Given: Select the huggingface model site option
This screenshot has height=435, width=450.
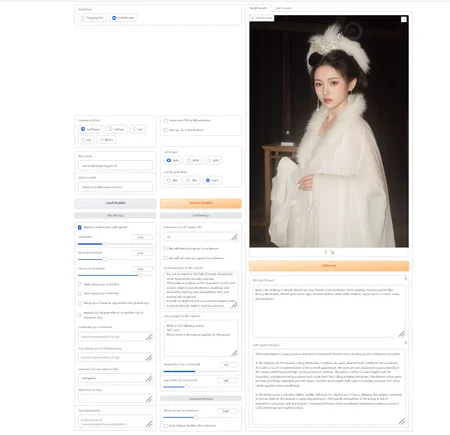Looking at the screenshot, I should tap(92, 18).
